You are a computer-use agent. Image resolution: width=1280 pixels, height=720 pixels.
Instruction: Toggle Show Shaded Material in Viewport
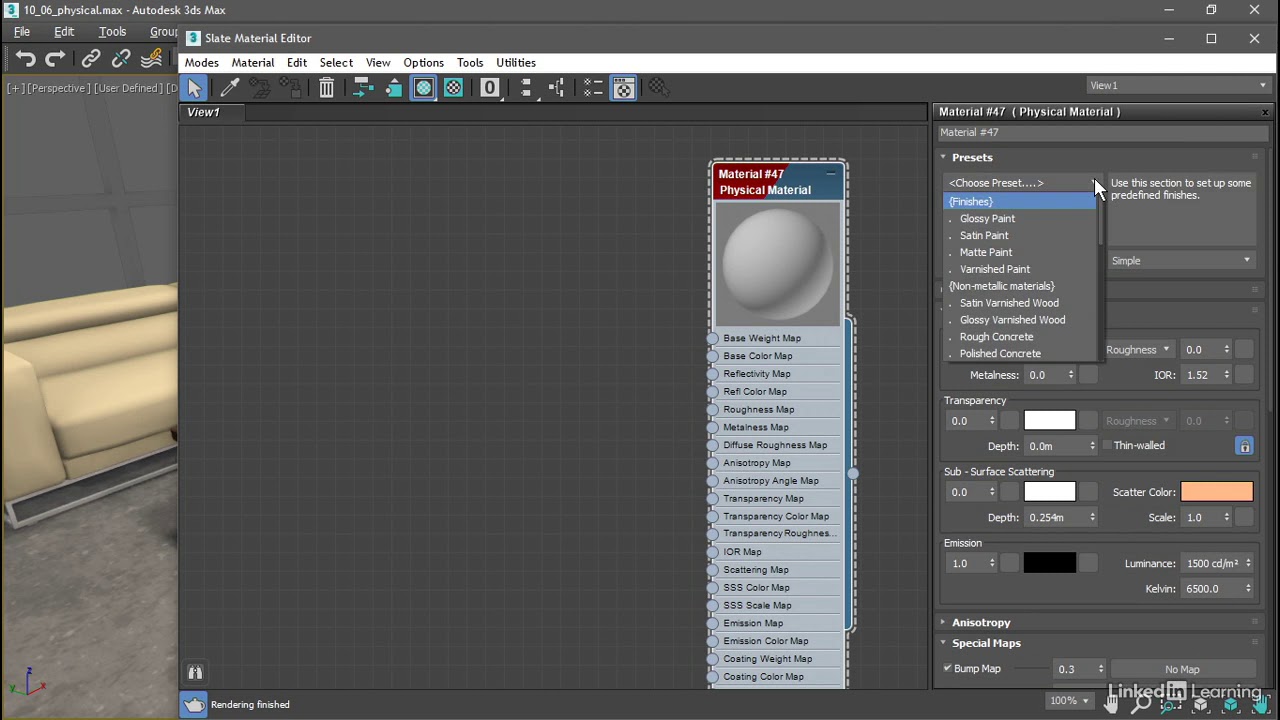click(424, 88)
